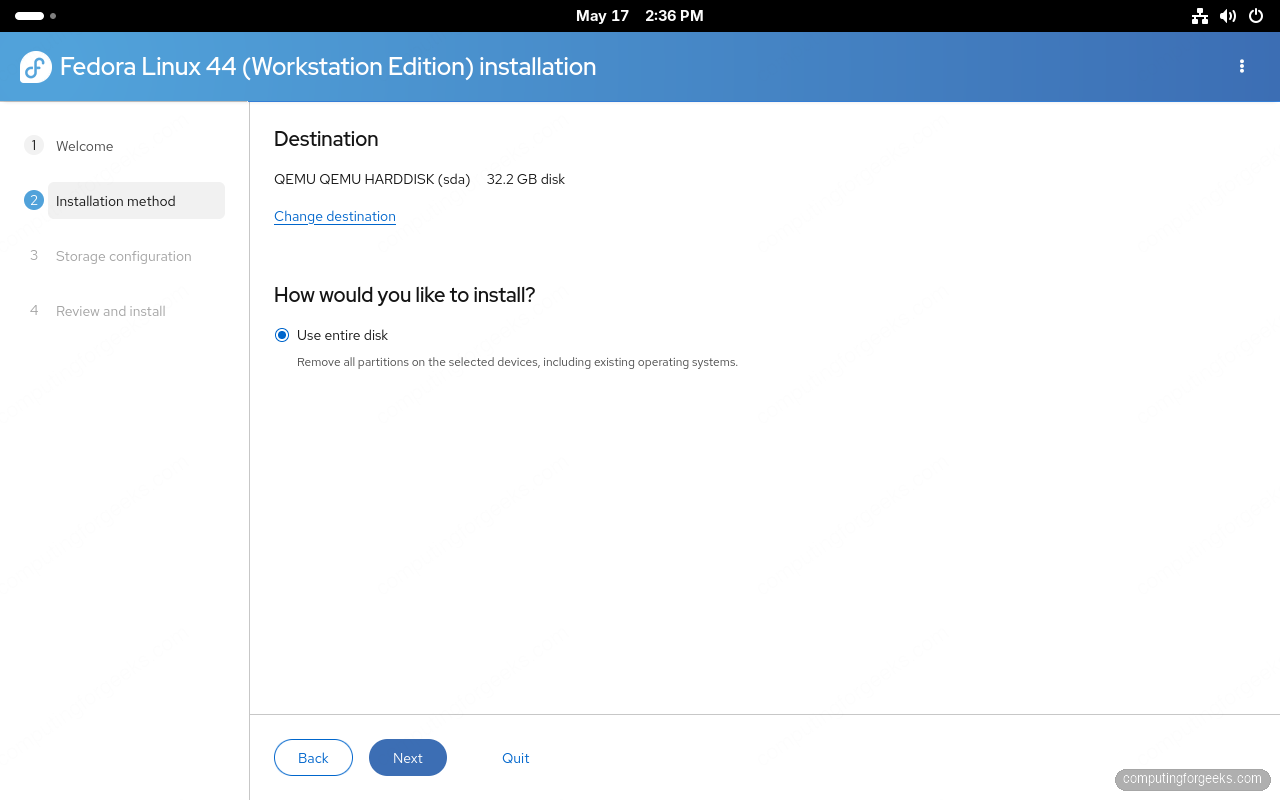
Task: Click the QEMU QEMU HARDDISK (sda) text
Action: click(x=372, y=179)
